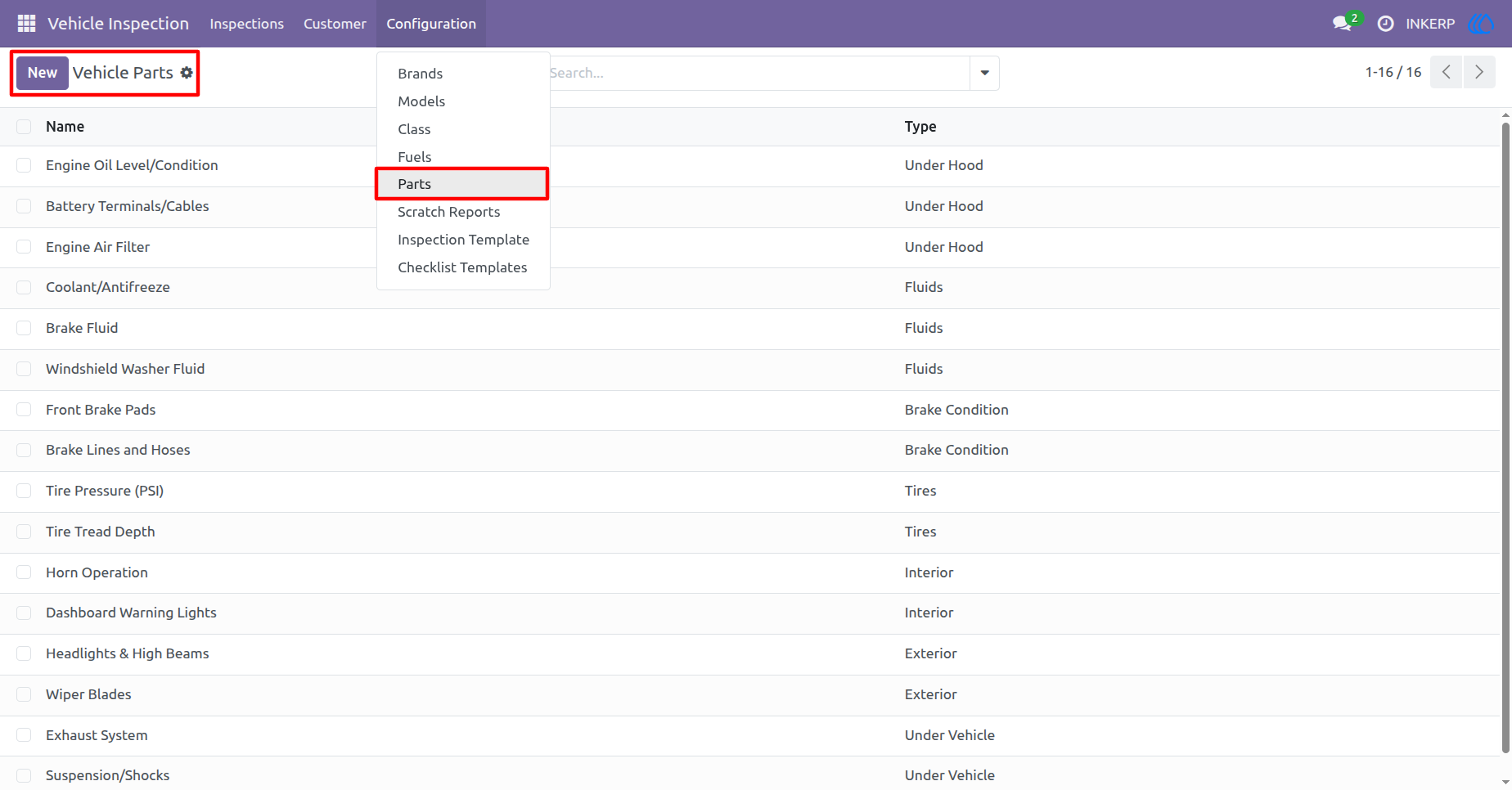Open the Customer menu

click(x=335, y=24)
